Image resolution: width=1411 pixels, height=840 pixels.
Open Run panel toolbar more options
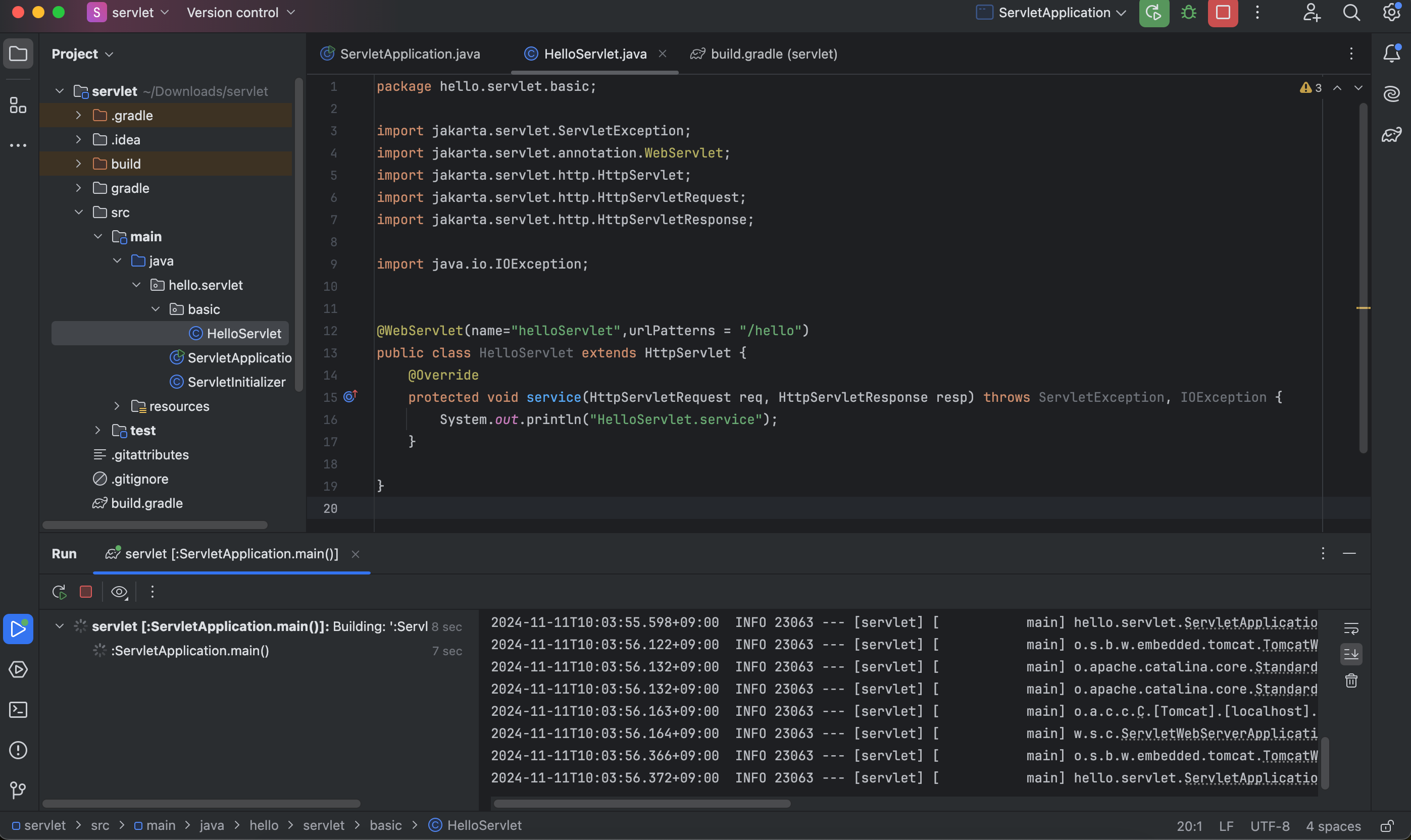[x=153, y=592]
